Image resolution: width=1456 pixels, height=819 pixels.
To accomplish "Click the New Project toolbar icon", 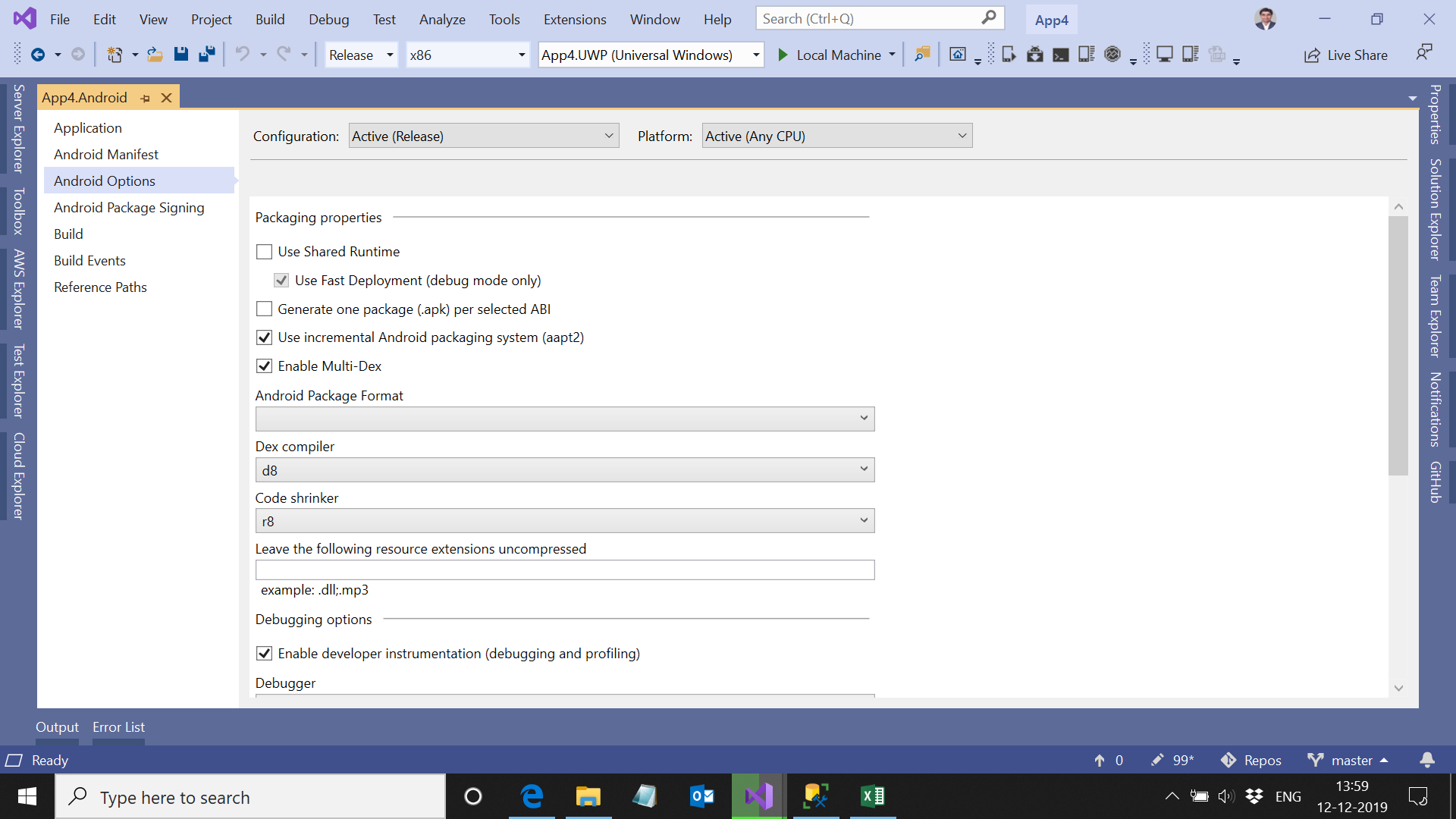I will [115, 55].
